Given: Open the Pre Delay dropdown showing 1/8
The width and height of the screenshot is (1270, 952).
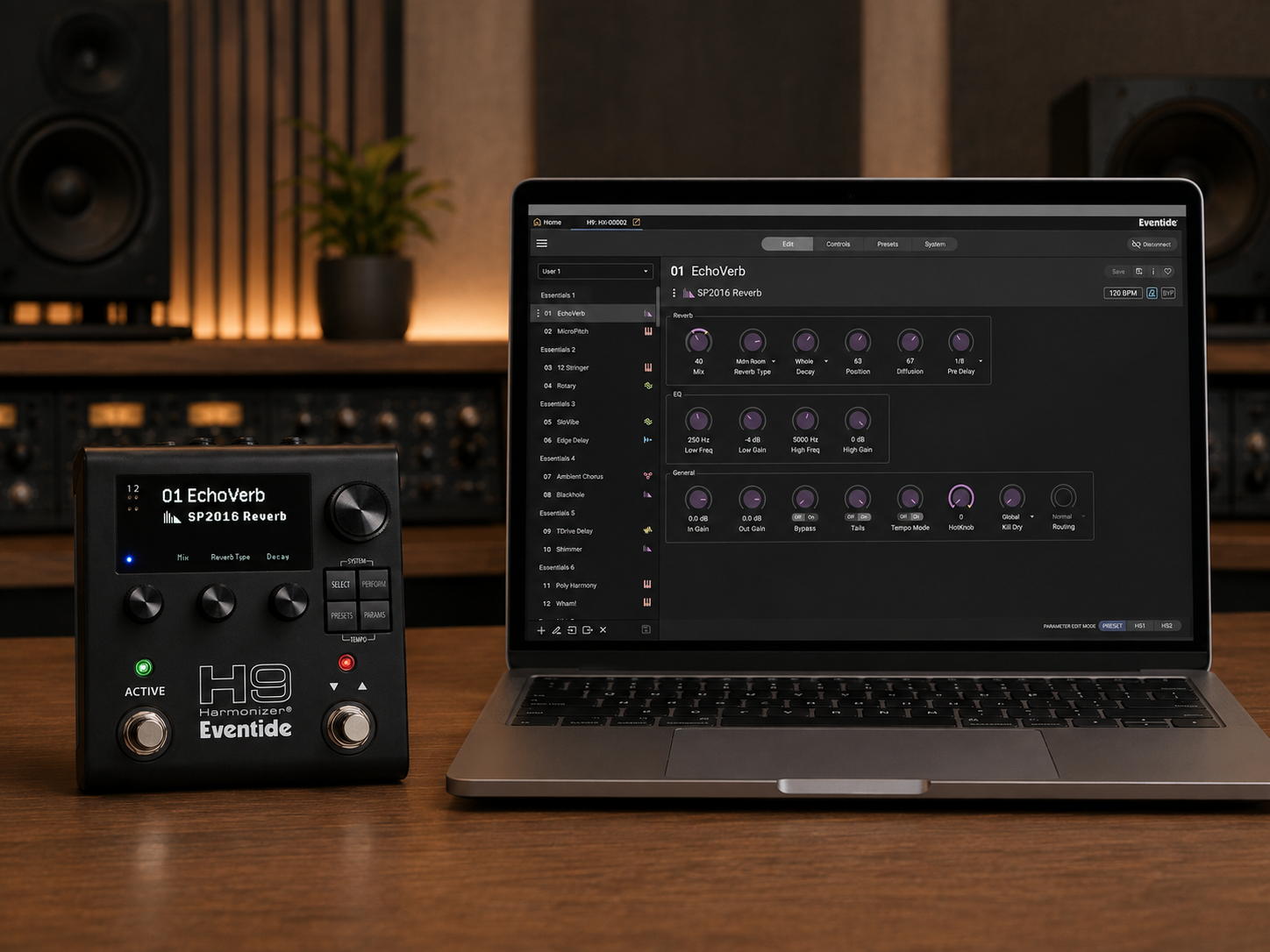Looking at the screenshot, I should 967,361.
